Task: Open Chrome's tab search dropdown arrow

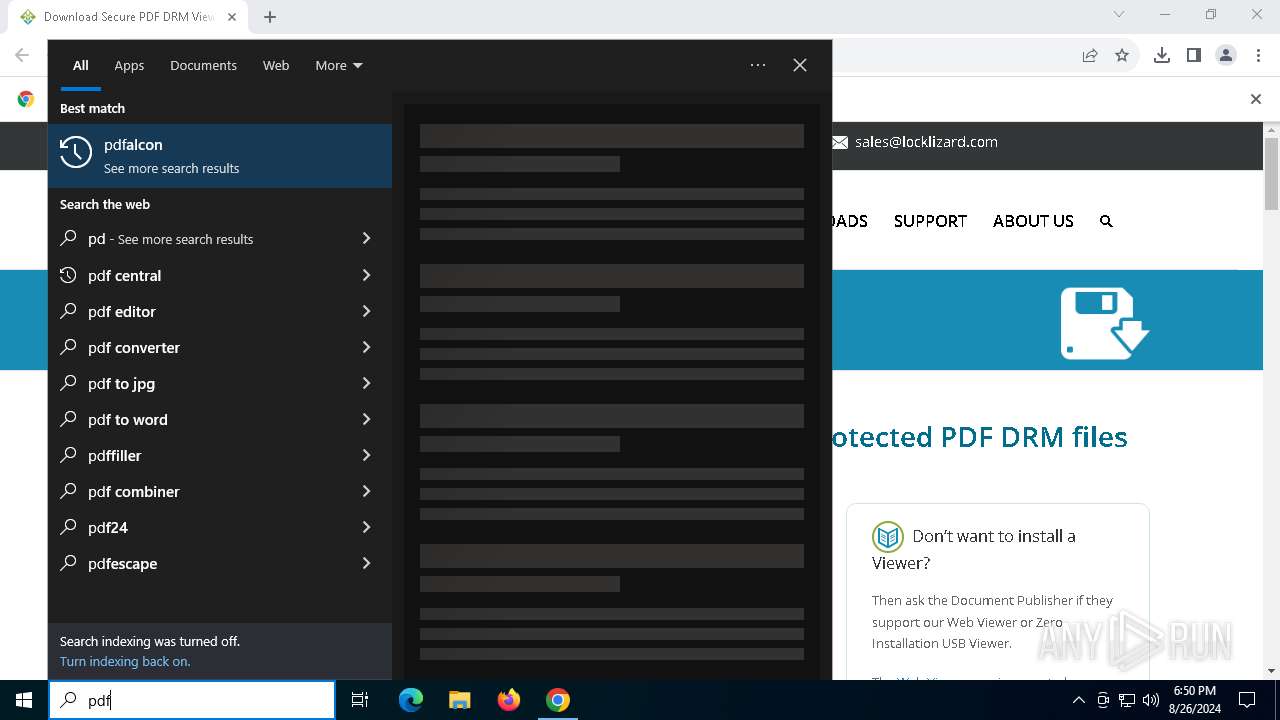Action: 1119,14
